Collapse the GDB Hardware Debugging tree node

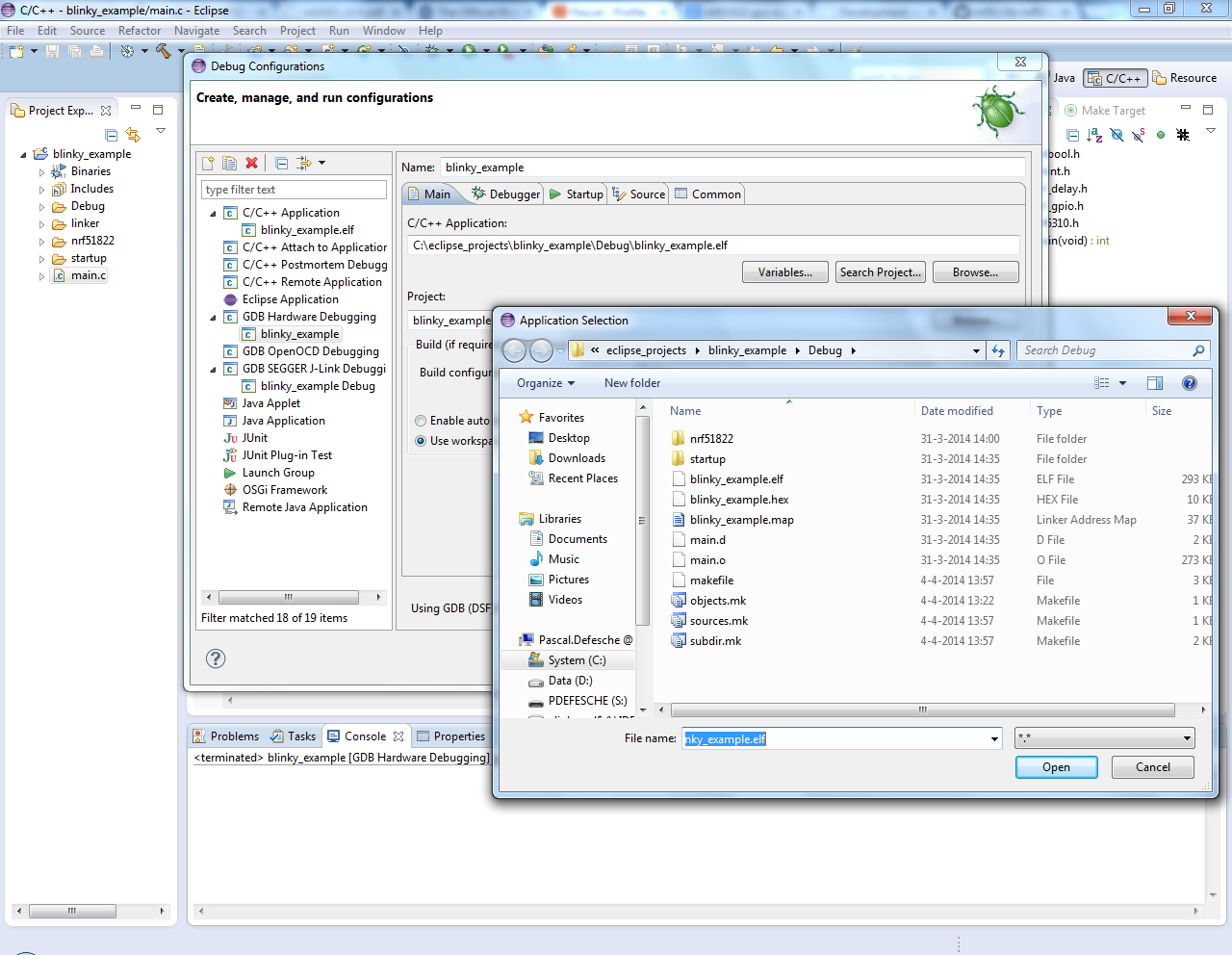pyautogui.click(x=213, y=317)
